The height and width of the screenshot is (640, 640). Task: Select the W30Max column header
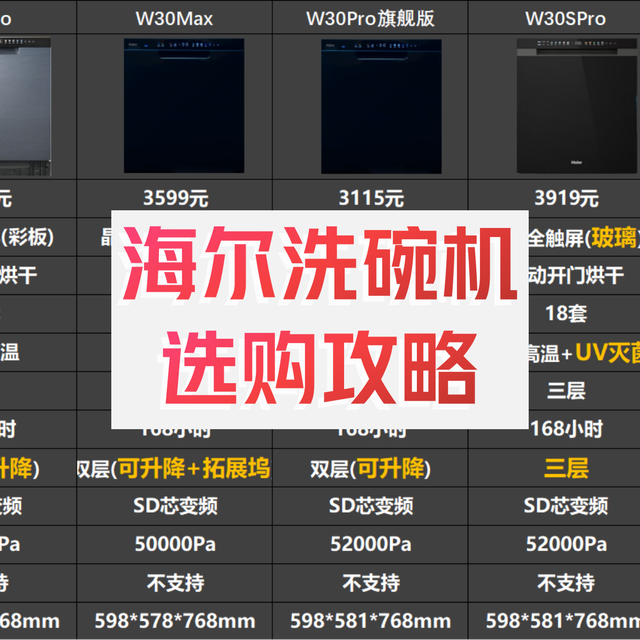[x=175, y=18]
